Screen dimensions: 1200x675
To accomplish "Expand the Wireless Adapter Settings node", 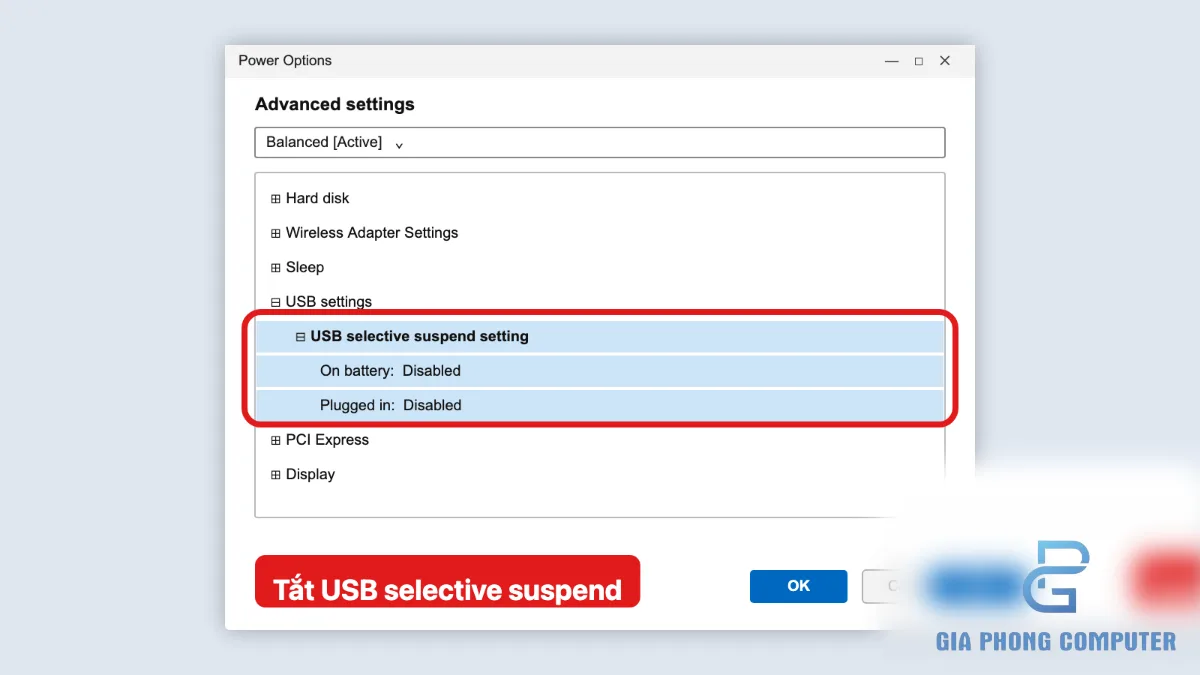I will coord(276,233).
